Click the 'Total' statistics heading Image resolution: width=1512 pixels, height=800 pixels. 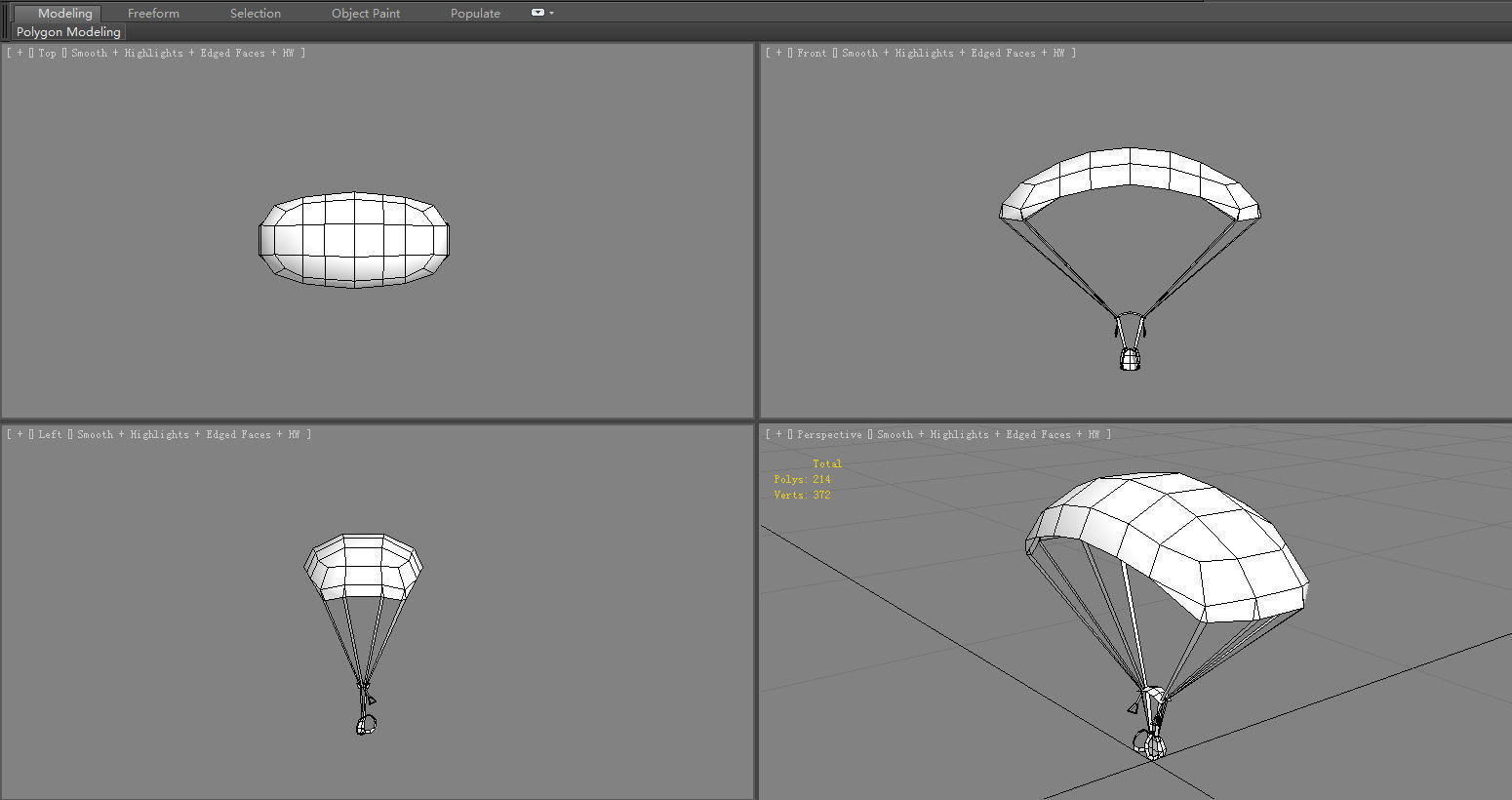coord(827,463)
